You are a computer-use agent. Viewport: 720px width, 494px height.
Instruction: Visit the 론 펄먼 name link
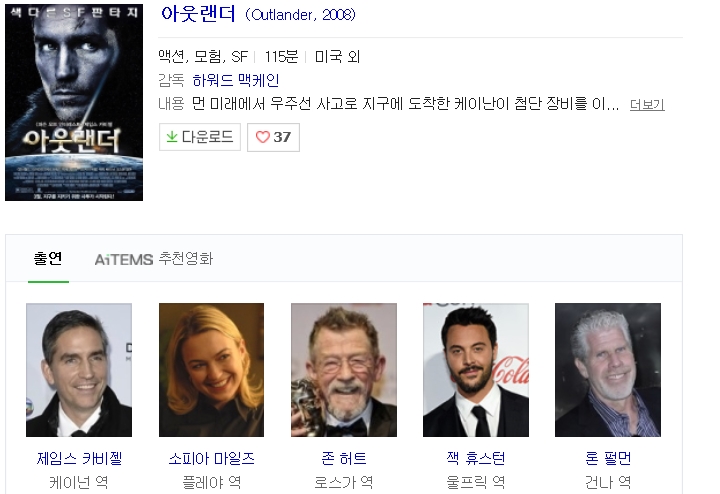607,459
